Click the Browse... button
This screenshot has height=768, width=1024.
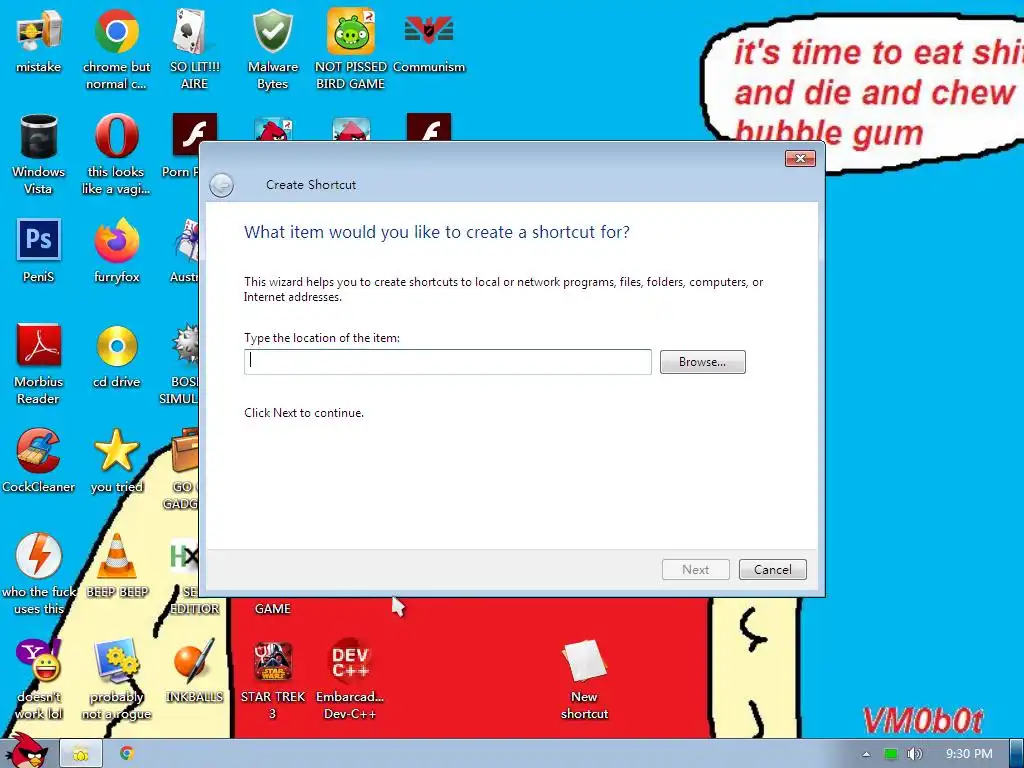[x=703, y=362]
